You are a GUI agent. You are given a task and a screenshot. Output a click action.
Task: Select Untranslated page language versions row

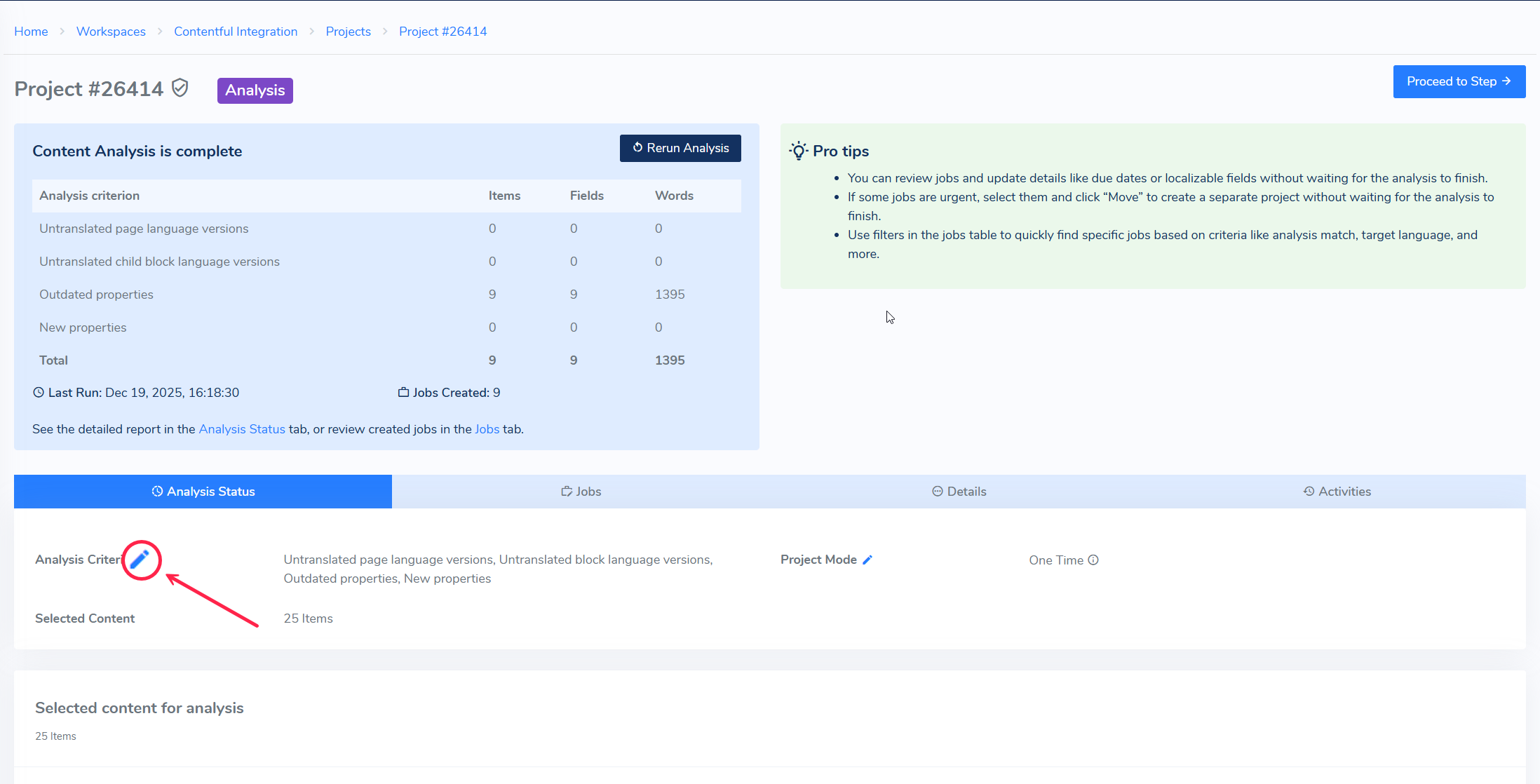point(386,229)
